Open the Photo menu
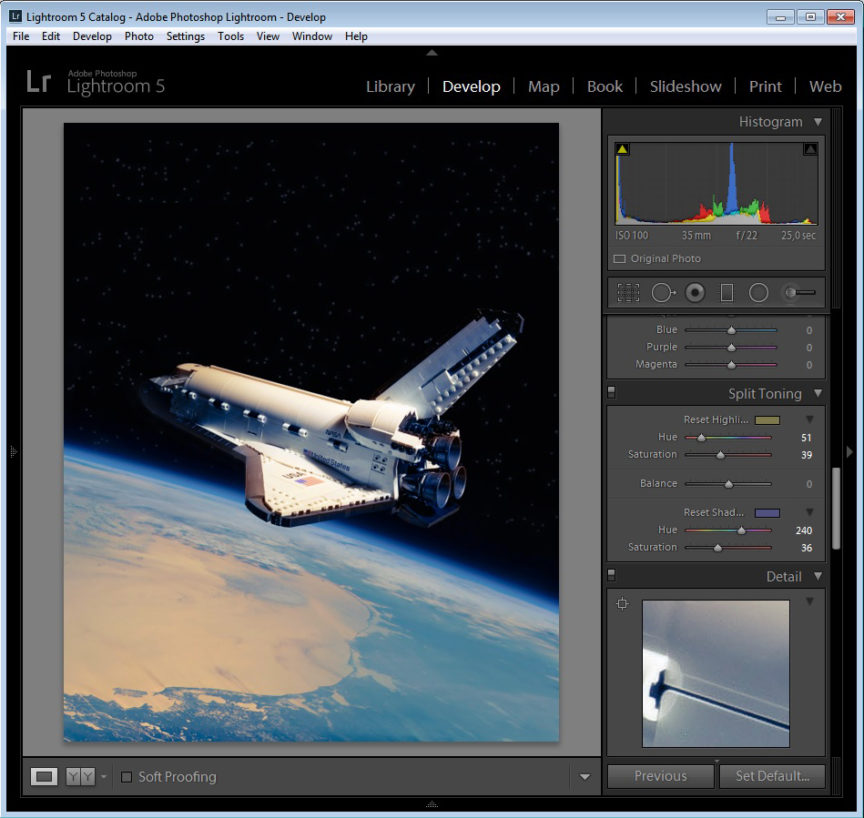 pos(139,36)
